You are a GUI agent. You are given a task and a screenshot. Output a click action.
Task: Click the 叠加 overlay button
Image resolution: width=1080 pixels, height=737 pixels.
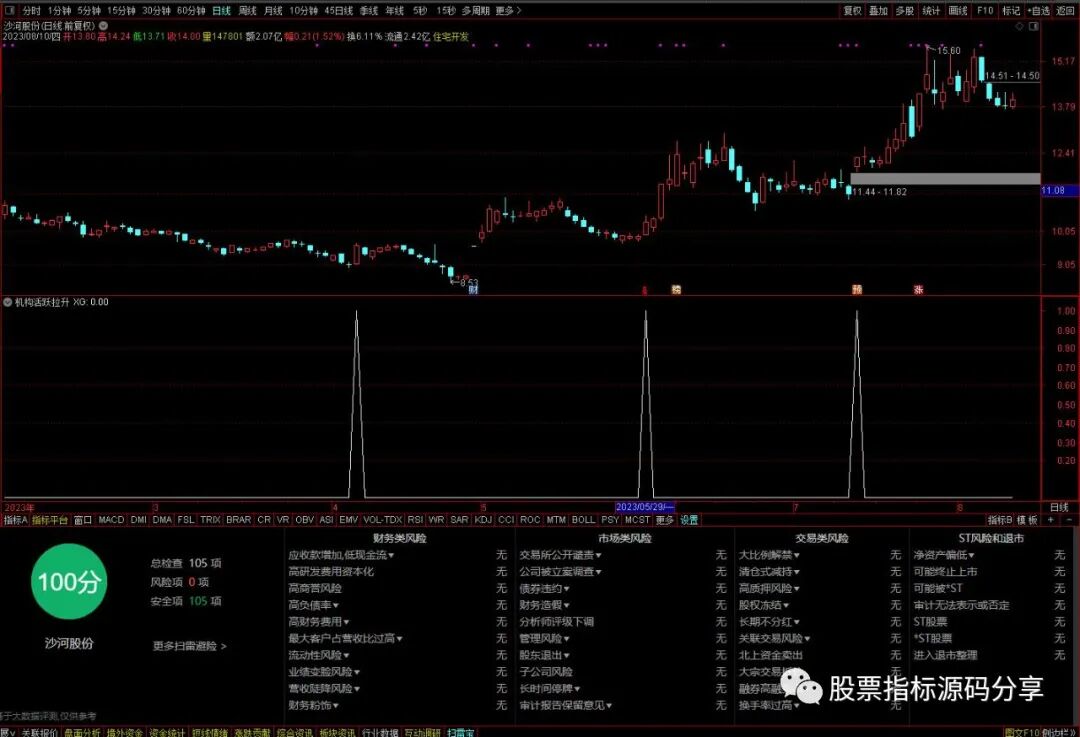coord(878,10)
